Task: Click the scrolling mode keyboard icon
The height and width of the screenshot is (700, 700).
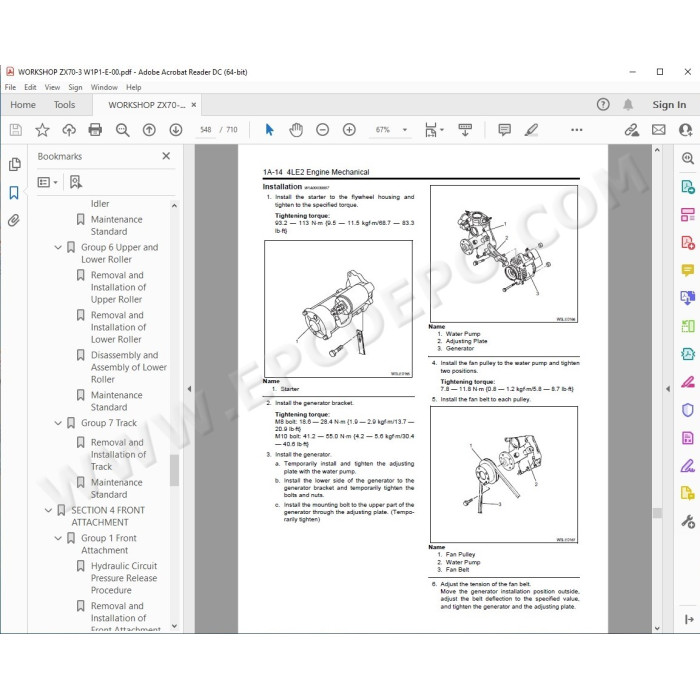Action: point(465,130)
